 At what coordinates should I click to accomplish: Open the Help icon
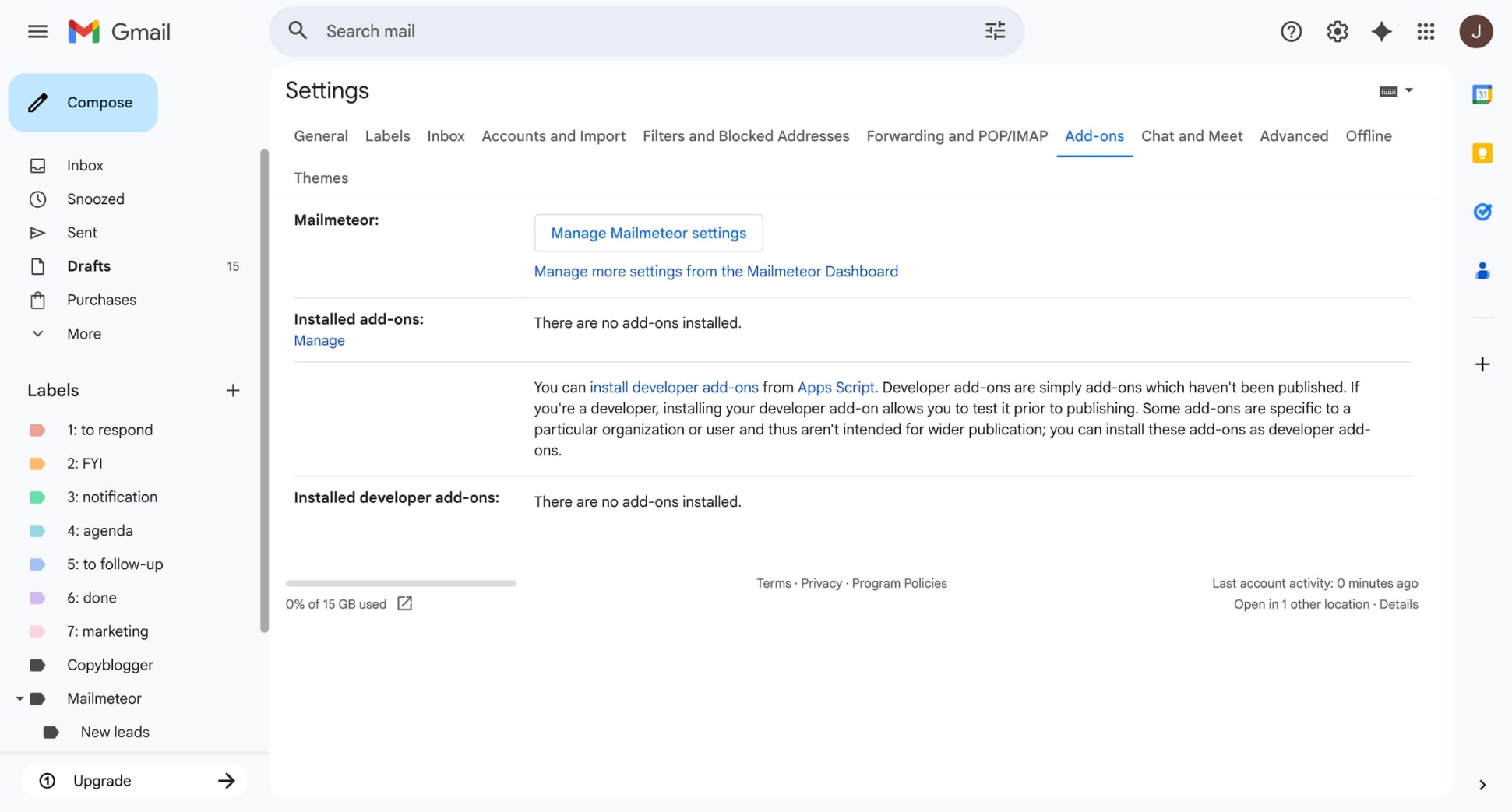pyautogui.click(x=1291, y=31)
